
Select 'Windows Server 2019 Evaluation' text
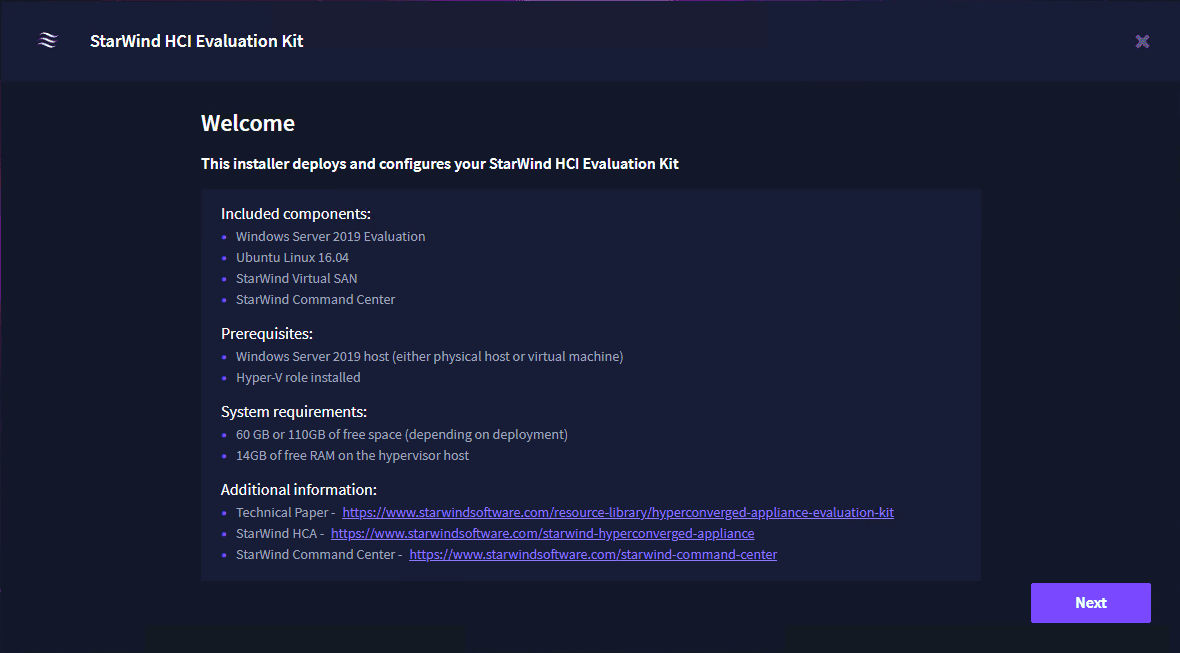[330, 236]
